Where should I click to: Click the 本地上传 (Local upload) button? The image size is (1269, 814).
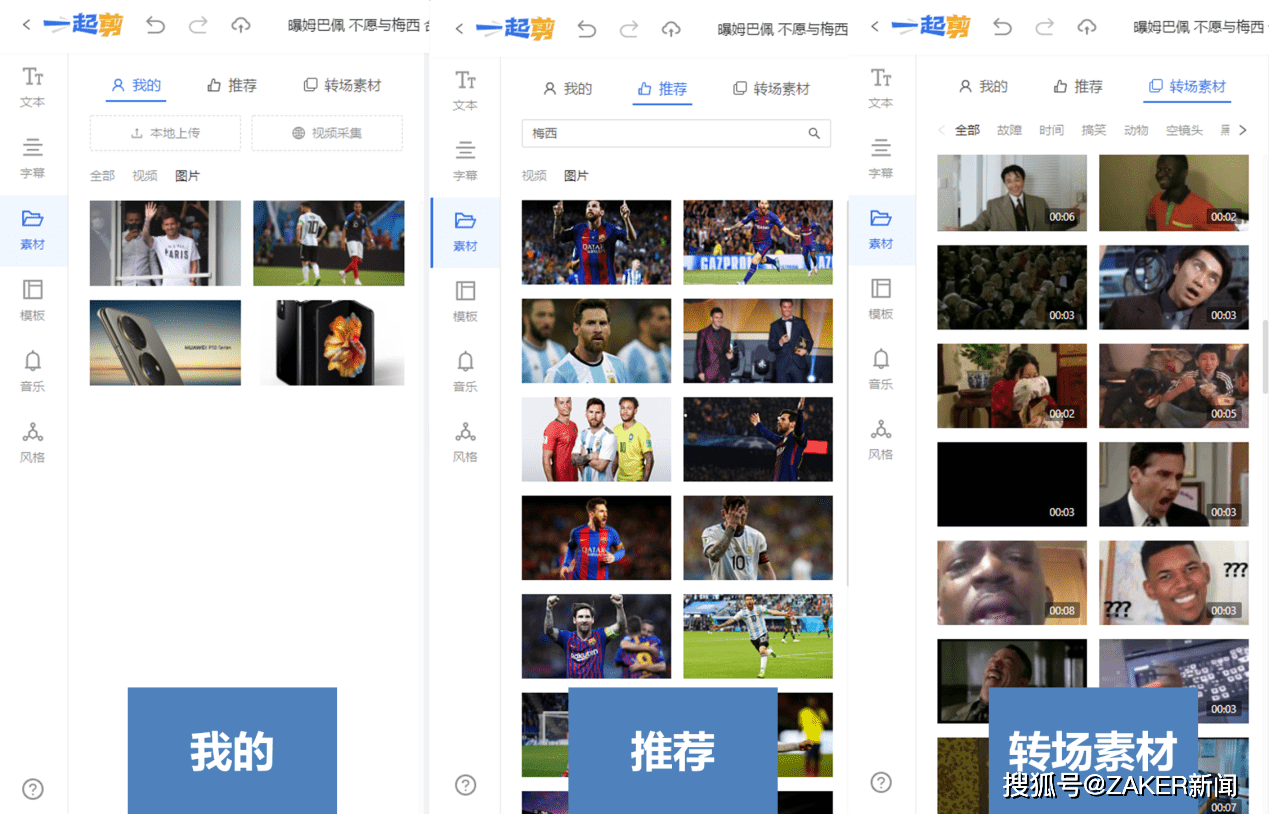(x=165, y=132)
